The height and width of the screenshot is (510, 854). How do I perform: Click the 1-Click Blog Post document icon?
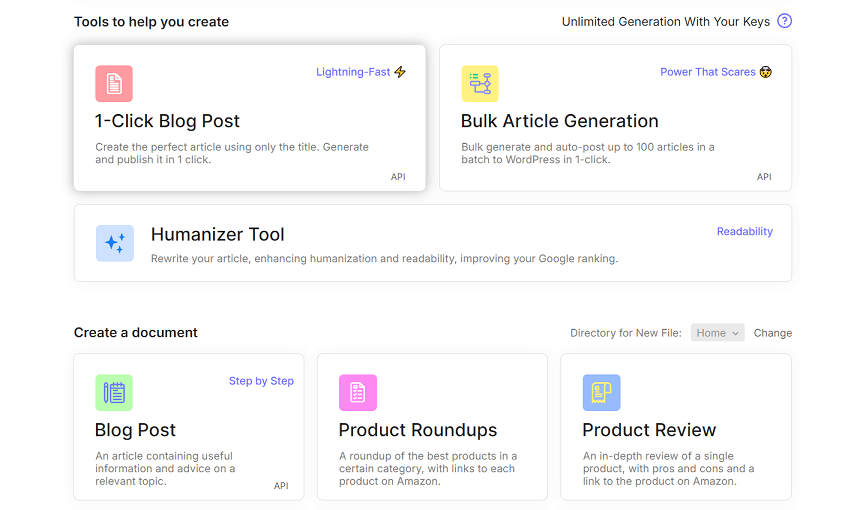click(114, 83)
